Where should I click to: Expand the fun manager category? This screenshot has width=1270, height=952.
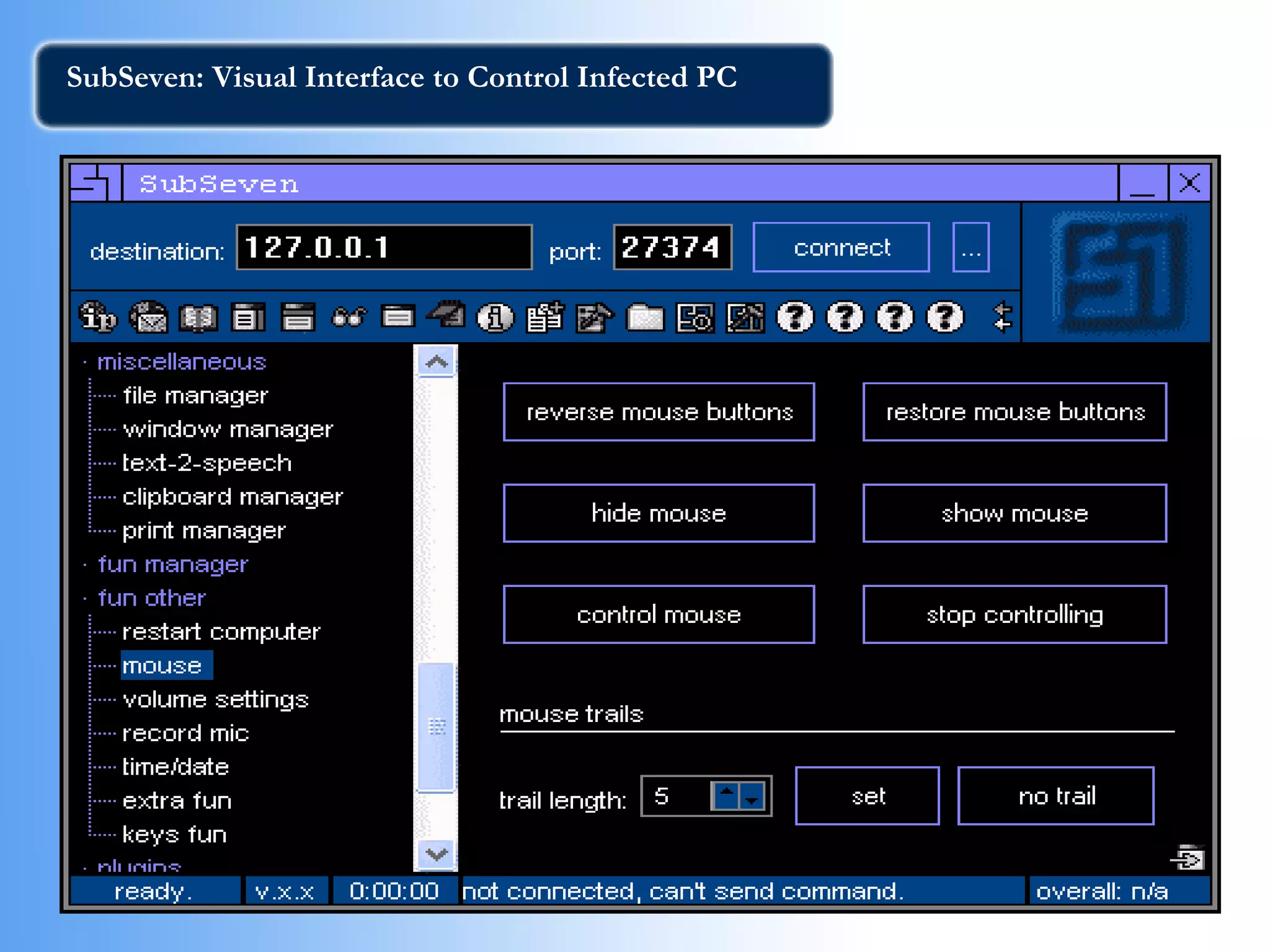click(x=173, y=565)
